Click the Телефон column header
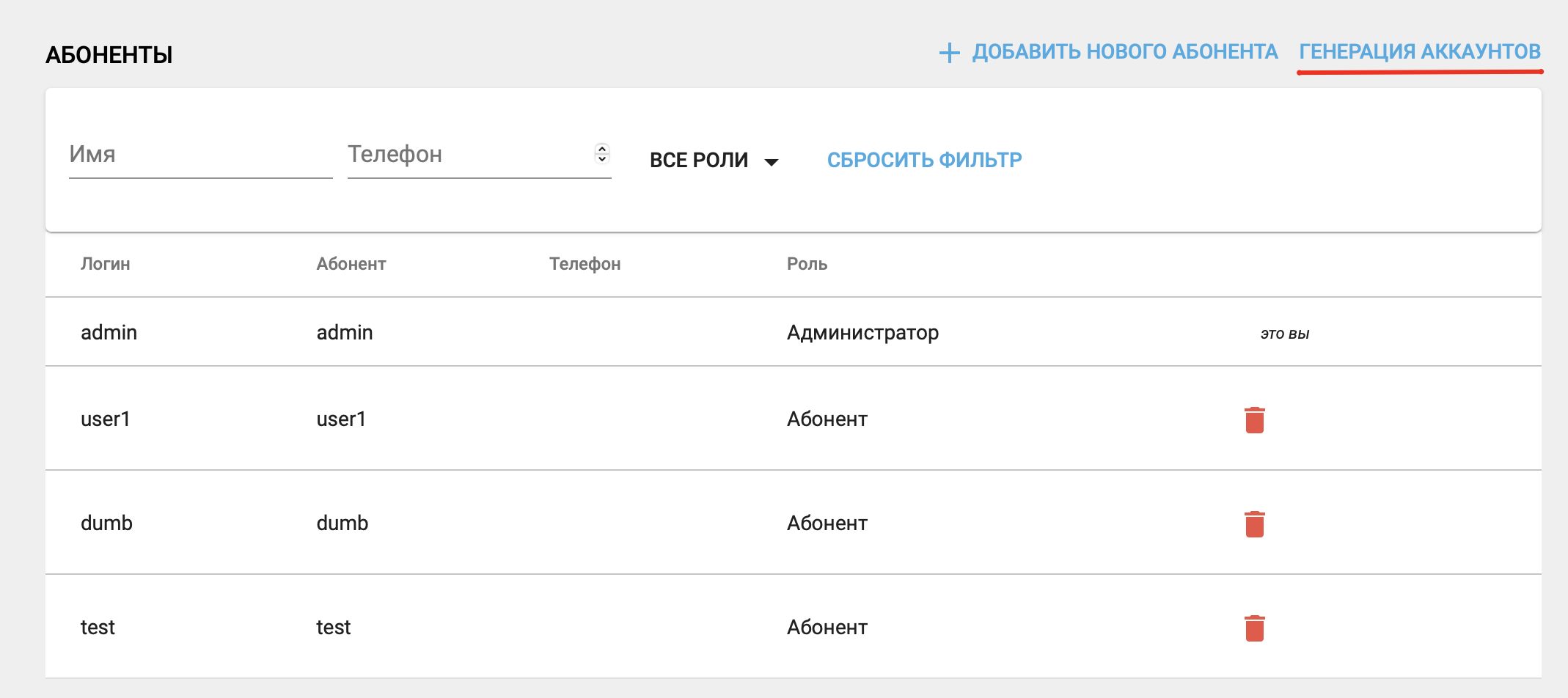 tap(585, 264)
